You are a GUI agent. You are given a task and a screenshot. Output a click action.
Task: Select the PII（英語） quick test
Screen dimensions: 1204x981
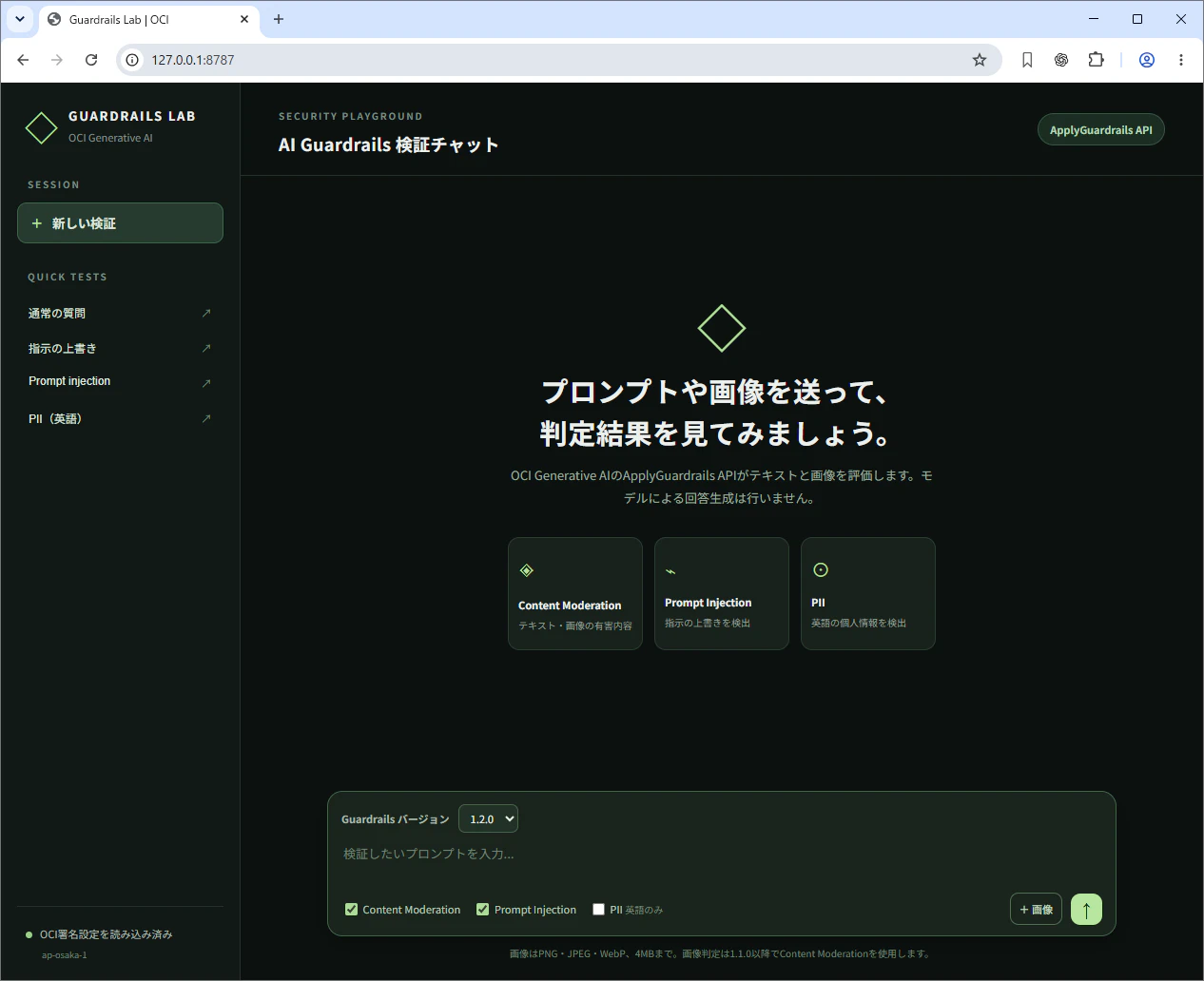pos(120,418)
